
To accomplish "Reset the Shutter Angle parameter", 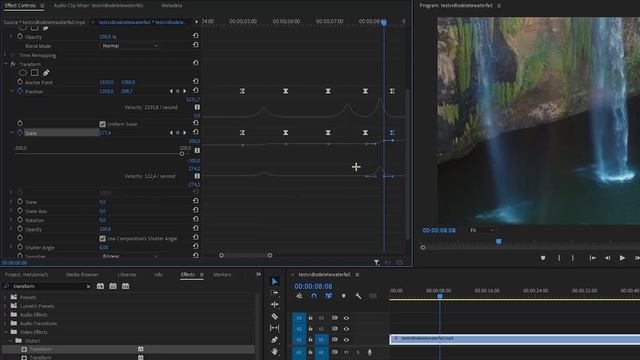I will (196, 247).
